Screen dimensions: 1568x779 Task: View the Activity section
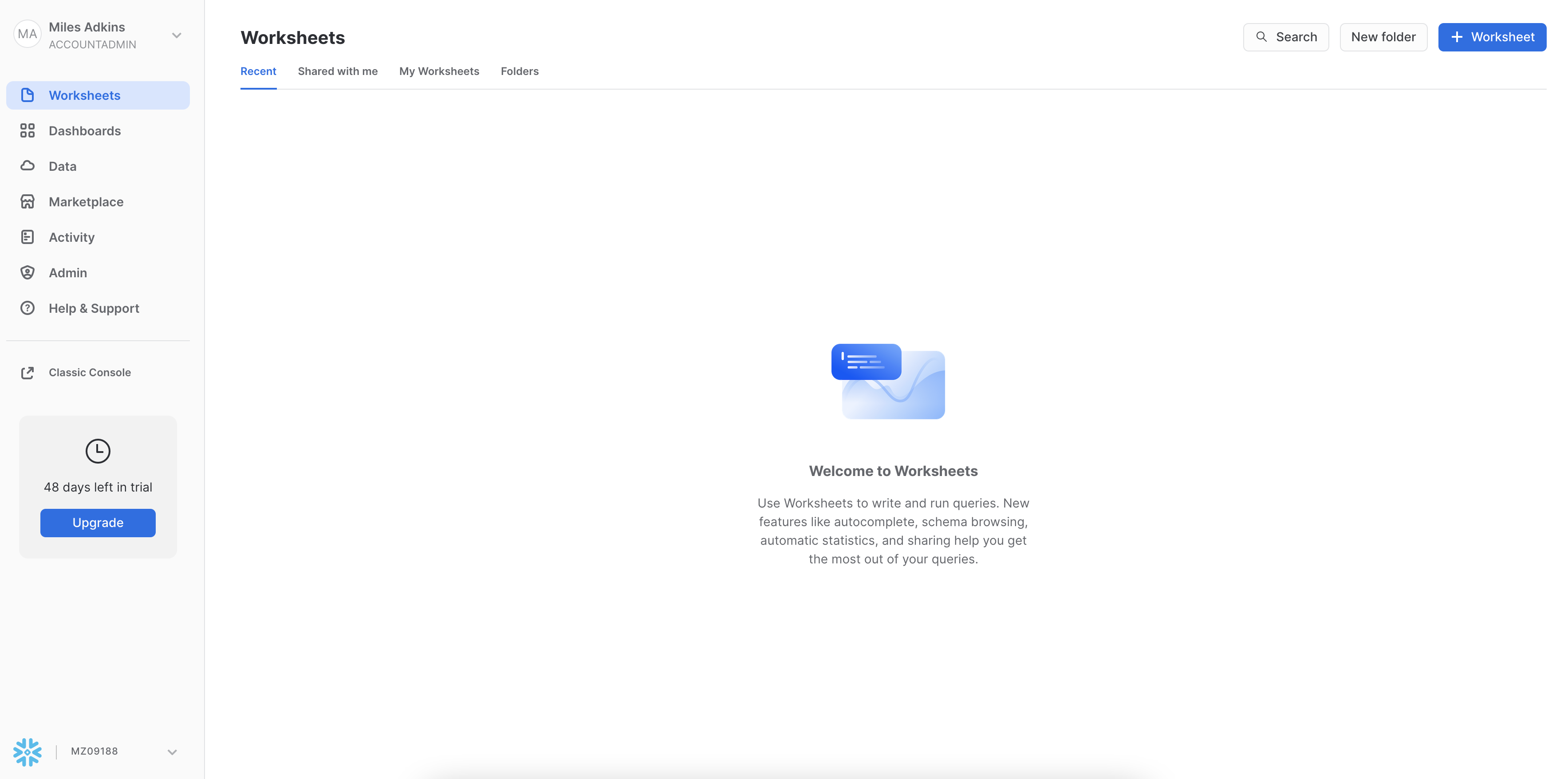[x=98, y=237]
